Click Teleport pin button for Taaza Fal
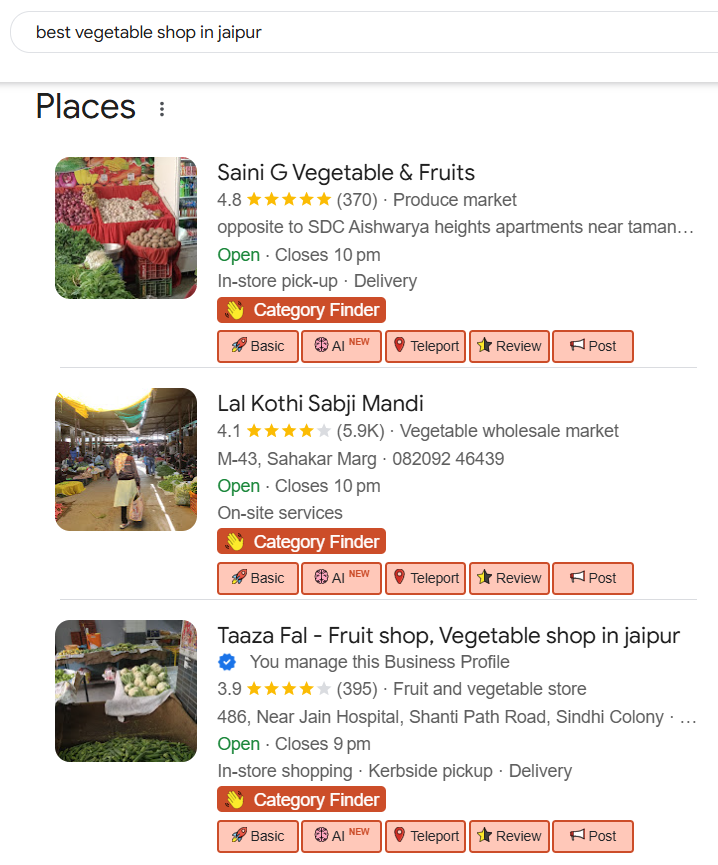 (x=425, y=836)
